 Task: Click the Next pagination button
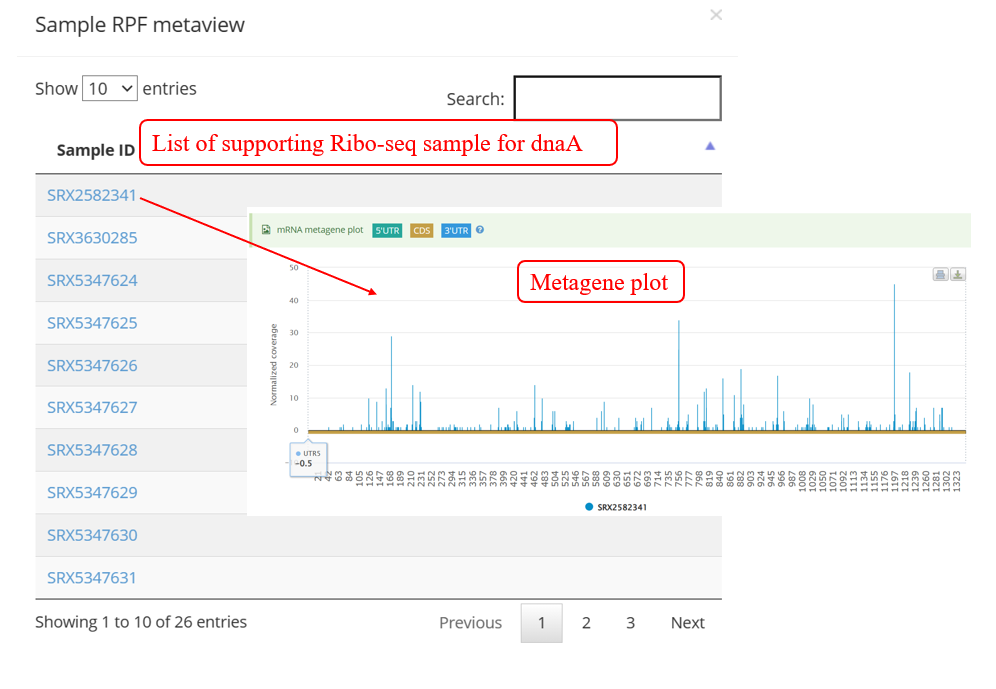(x=687, y=623)
